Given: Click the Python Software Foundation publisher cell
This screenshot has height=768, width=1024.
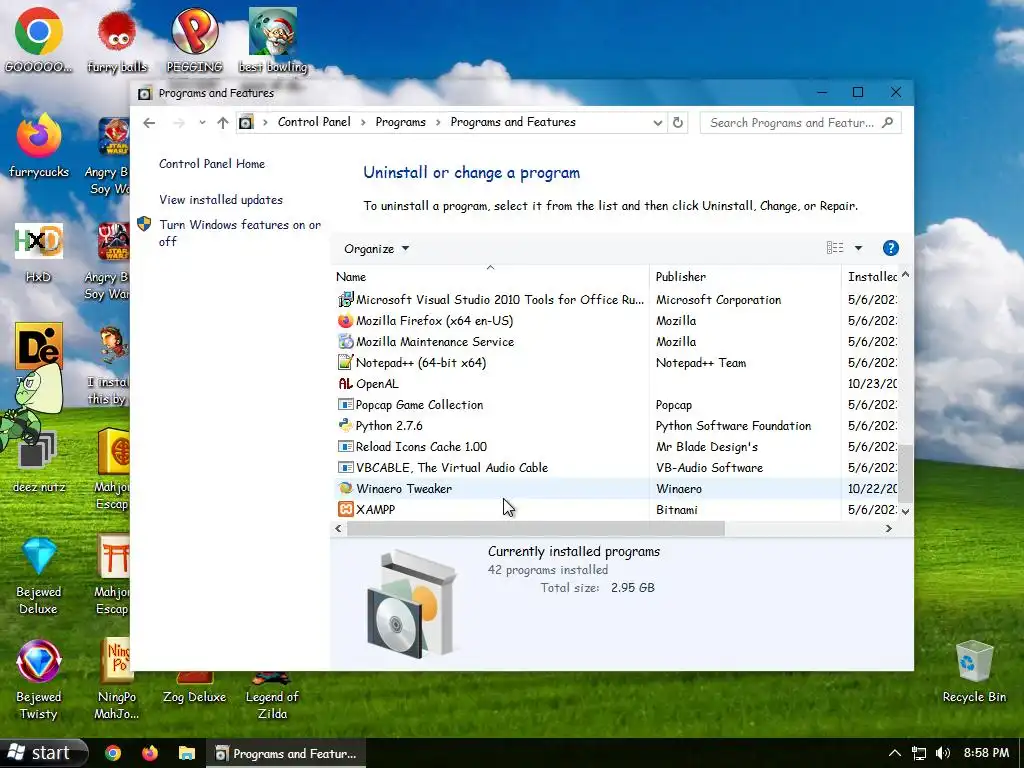Looking at the screenshot, I should (733, 426).
